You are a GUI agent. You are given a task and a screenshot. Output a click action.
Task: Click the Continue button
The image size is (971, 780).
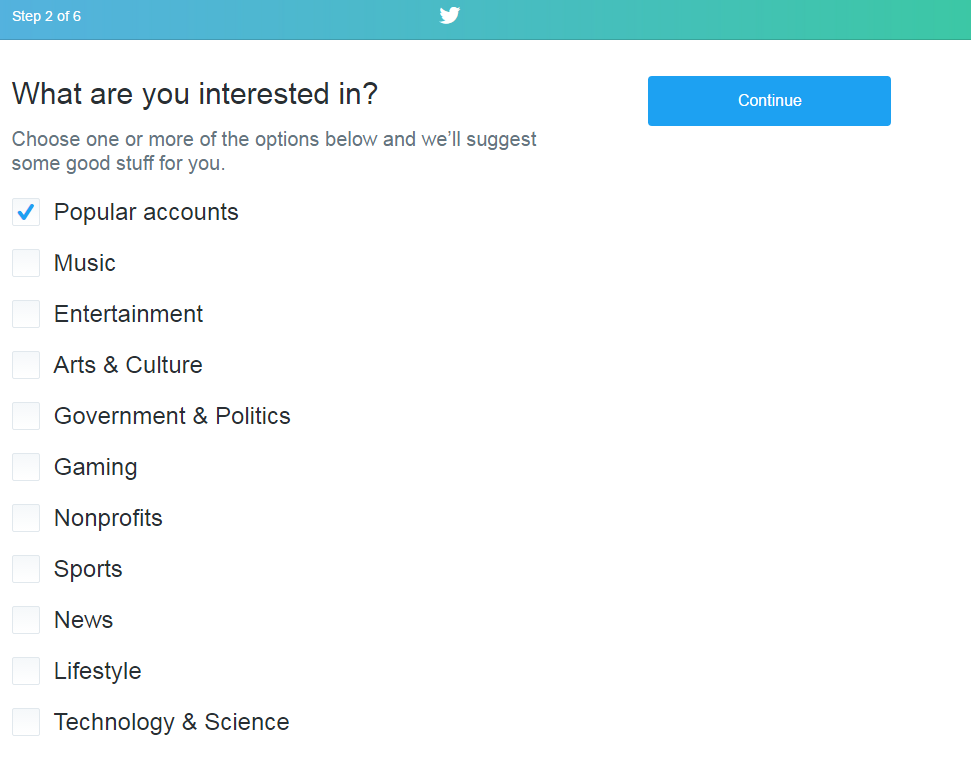click(769, 101)
